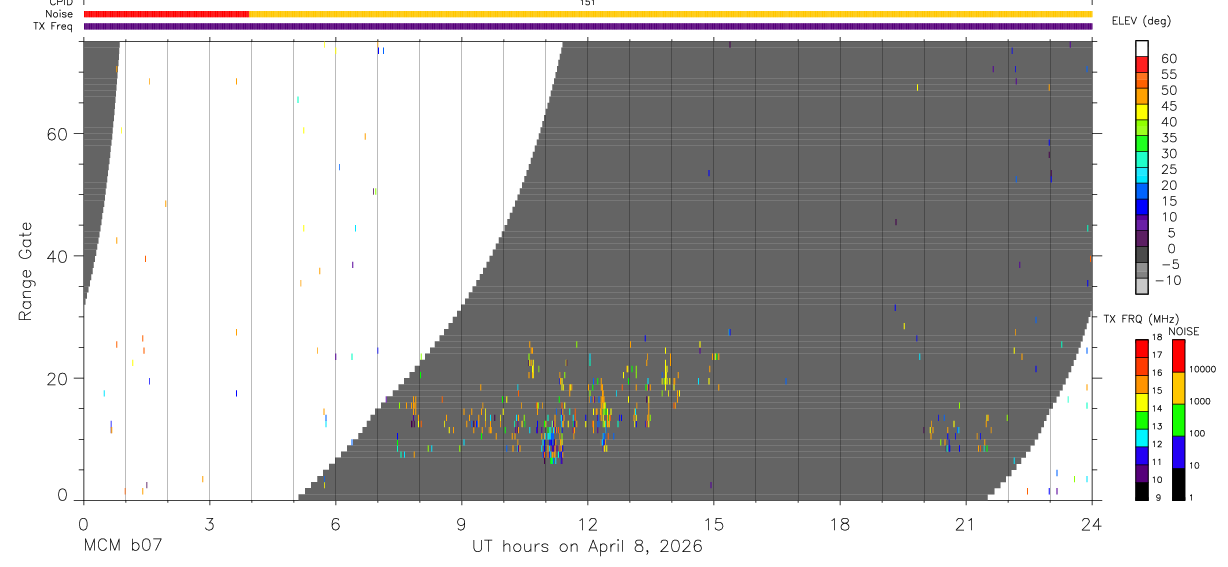Click the 'TX Freq' strip label at top
This screenshot has height=567, width=1228.
pyautogui.click(x=53, y=26)
